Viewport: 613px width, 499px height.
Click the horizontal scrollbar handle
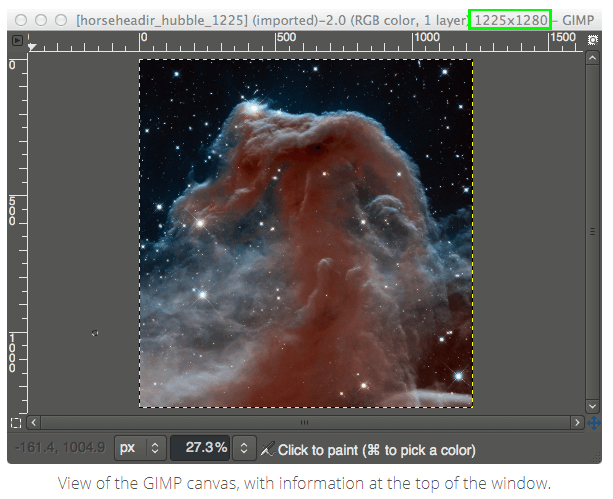pos(305,423)
